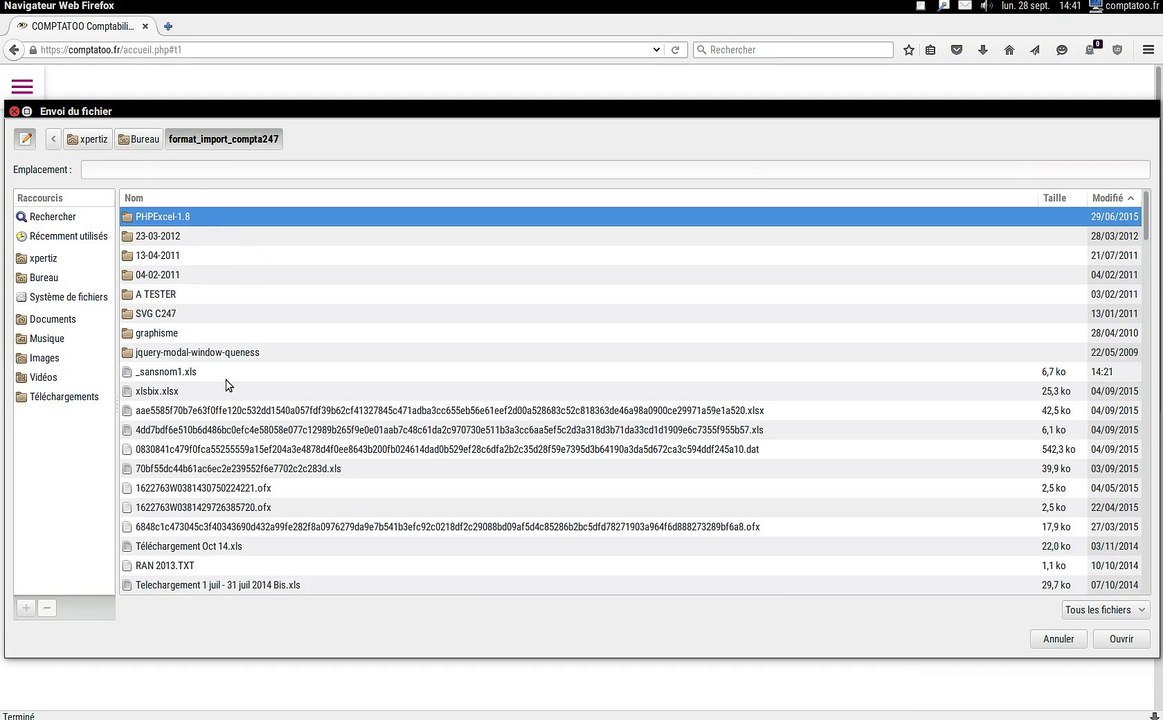Select the 70bf55dc44b61ac6ec2e239552f6e7702c2c283d.xls file
The height and width of the screenshot is (720, 1163).
pos(630,469)
